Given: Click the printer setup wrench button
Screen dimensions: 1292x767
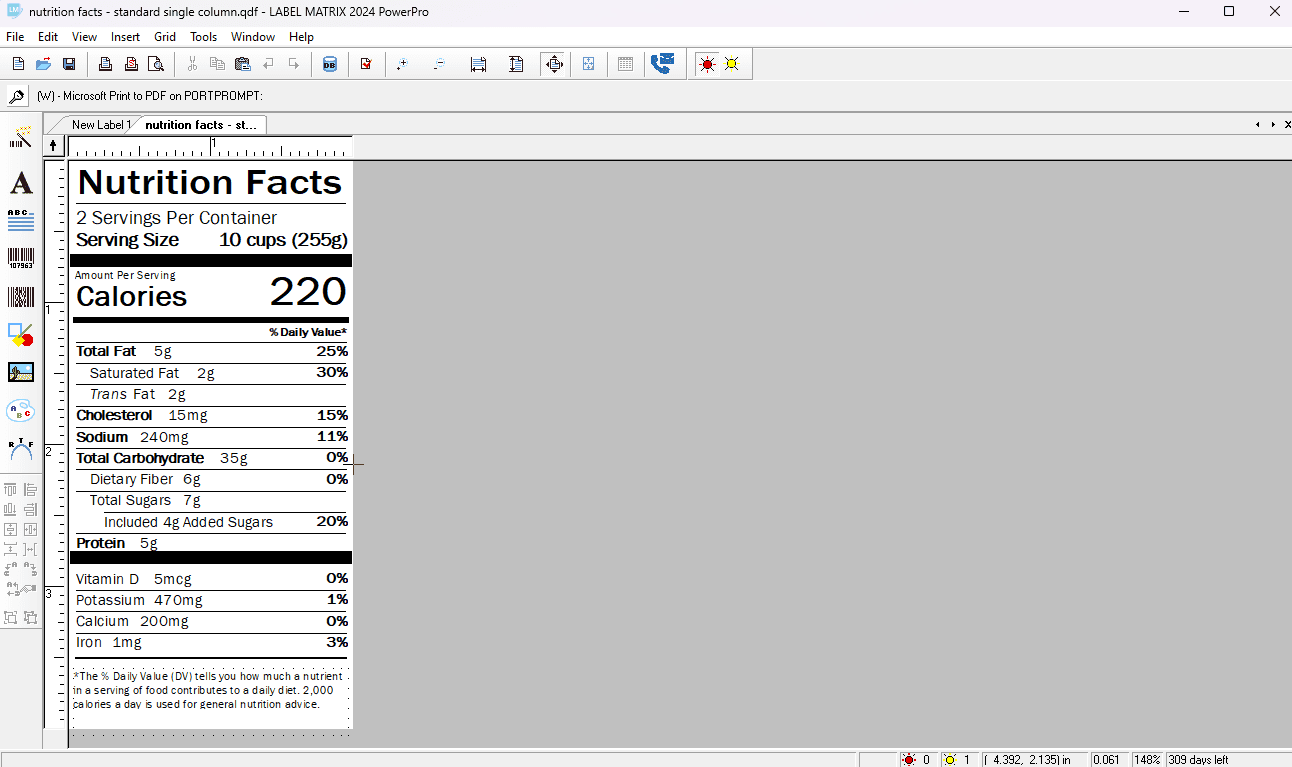Looking at the screenshot, I should pos(17,96).
